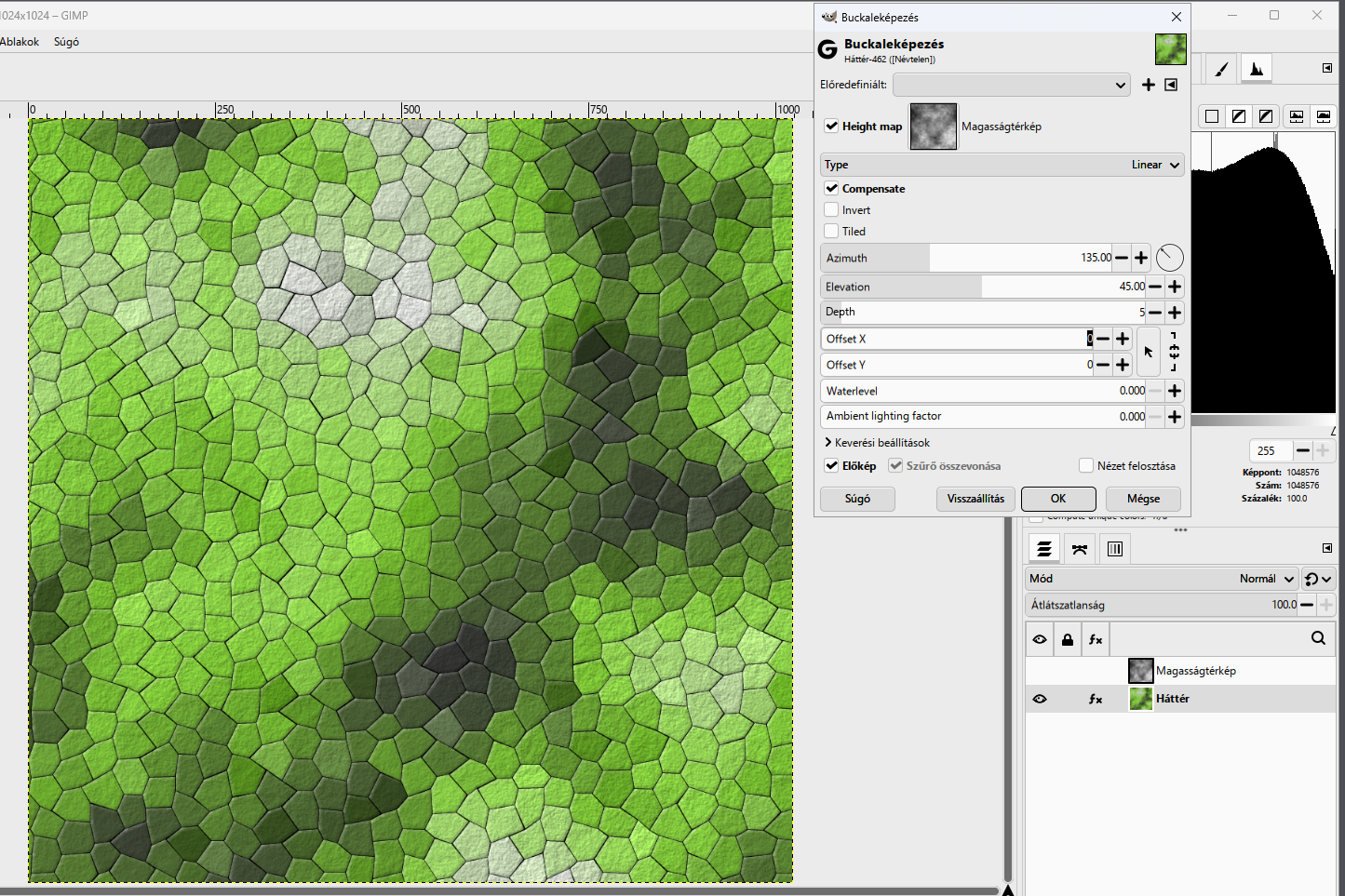Open the layers dock configuration menu arrow
Screen dimensions: 1345x896
pyautogui.click(x=1327, y=548)
